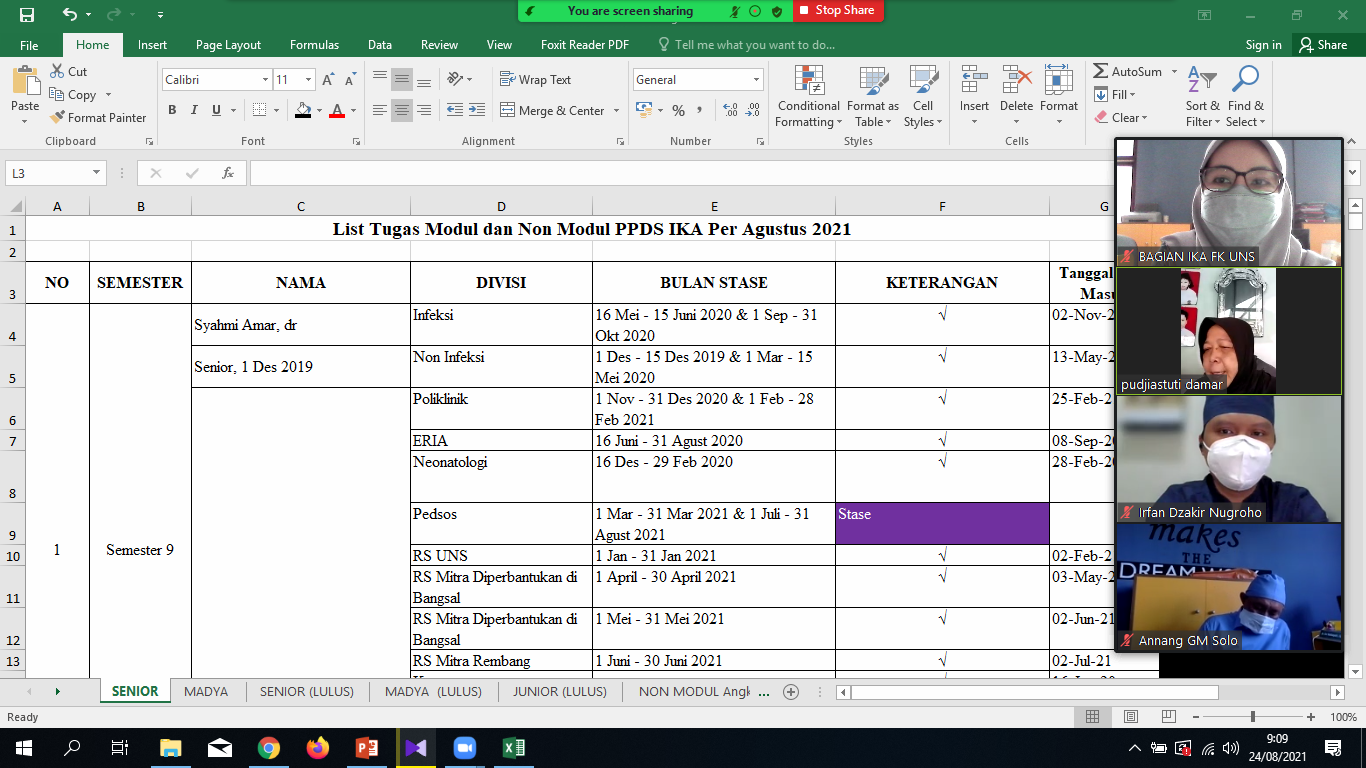
Task: Toggle Bold formatting
Action: [172, 111]
